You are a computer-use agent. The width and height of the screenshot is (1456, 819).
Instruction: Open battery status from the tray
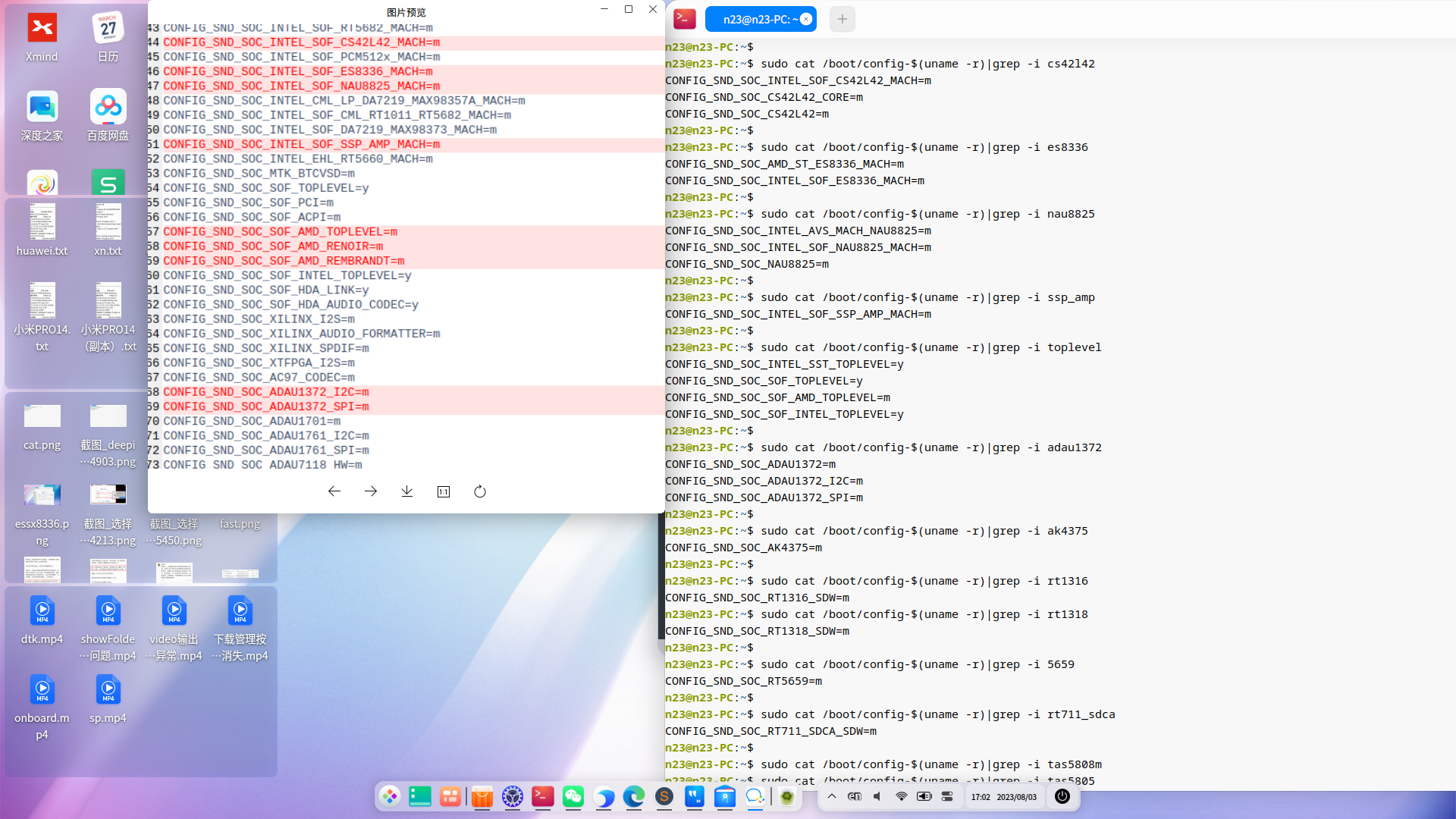[924, 797]
